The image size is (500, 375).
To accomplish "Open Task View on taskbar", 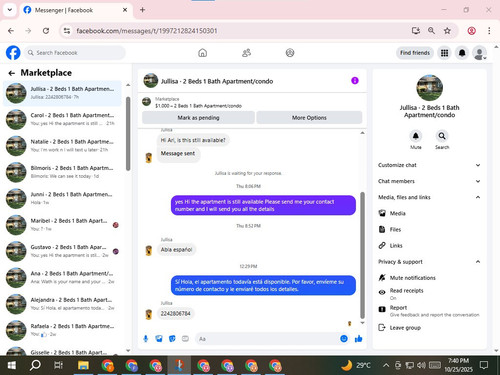I will [x=58, y=365].
